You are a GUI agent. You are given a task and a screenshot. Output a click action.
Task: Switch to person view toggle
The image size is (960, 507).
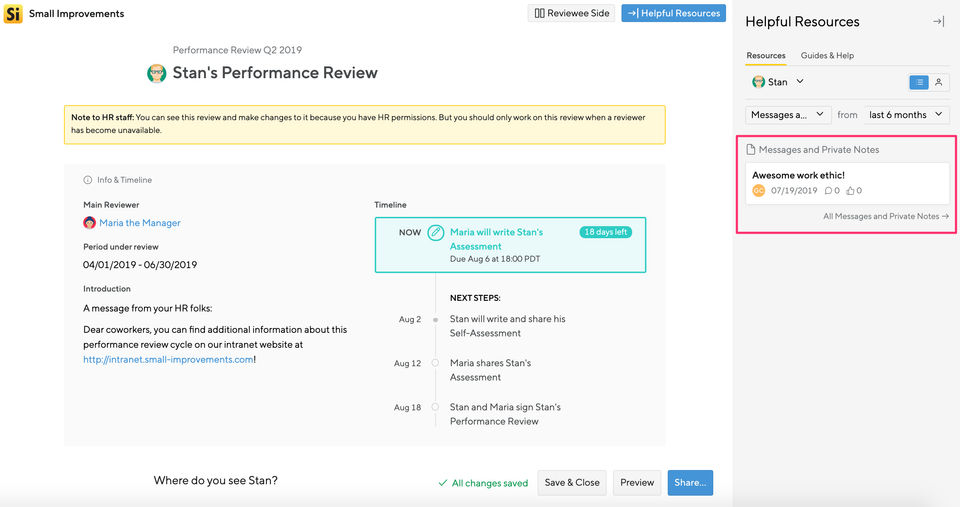pyautogui.click(x=939, y=82)
